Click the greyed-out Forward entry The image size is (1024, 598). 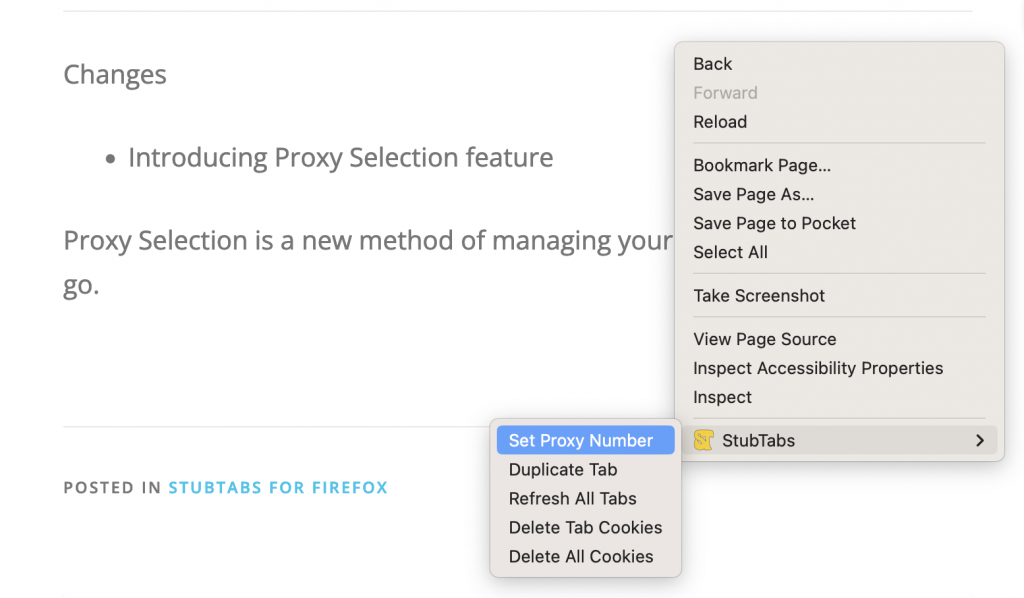coord(725,93)
